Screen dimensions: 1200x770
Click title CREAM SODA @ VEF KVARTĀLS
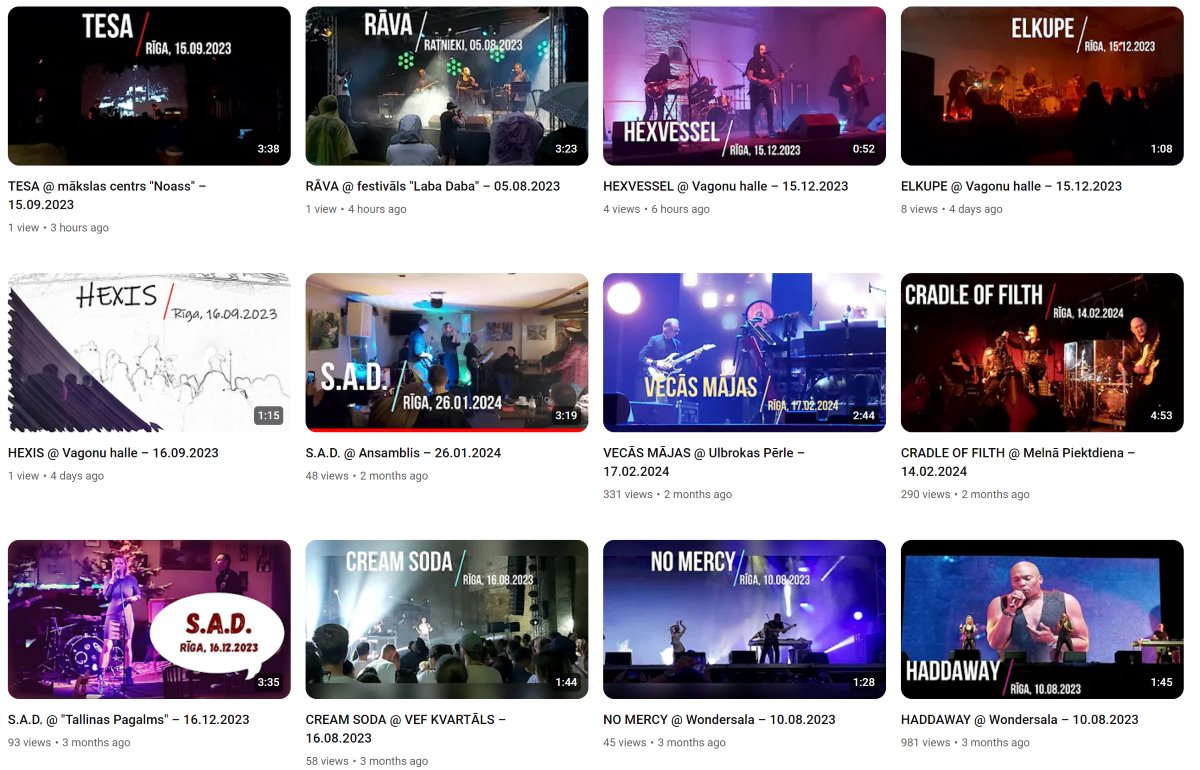(406, 729)
